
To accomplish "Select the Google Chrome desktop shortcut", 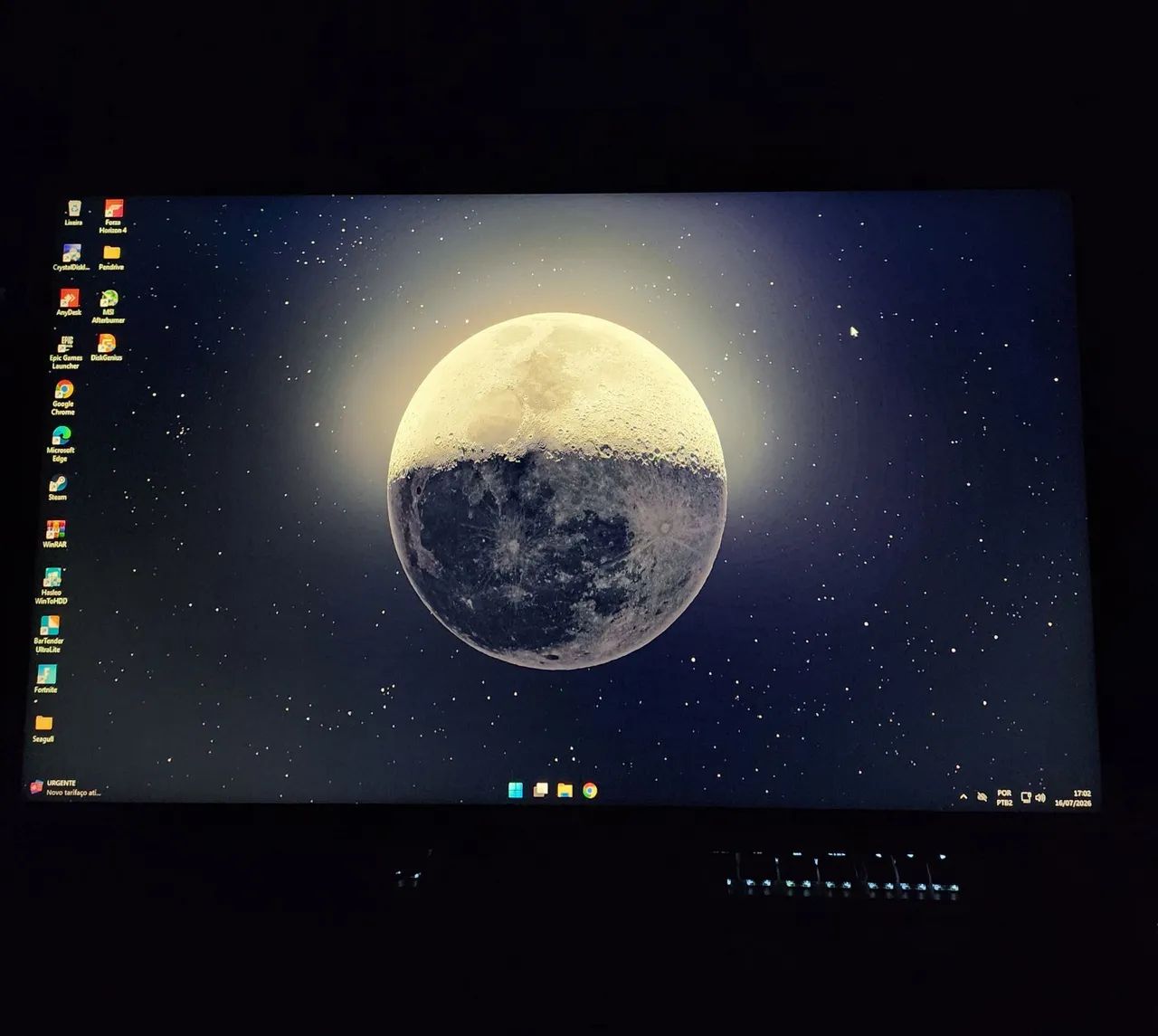I will point(63,398).
